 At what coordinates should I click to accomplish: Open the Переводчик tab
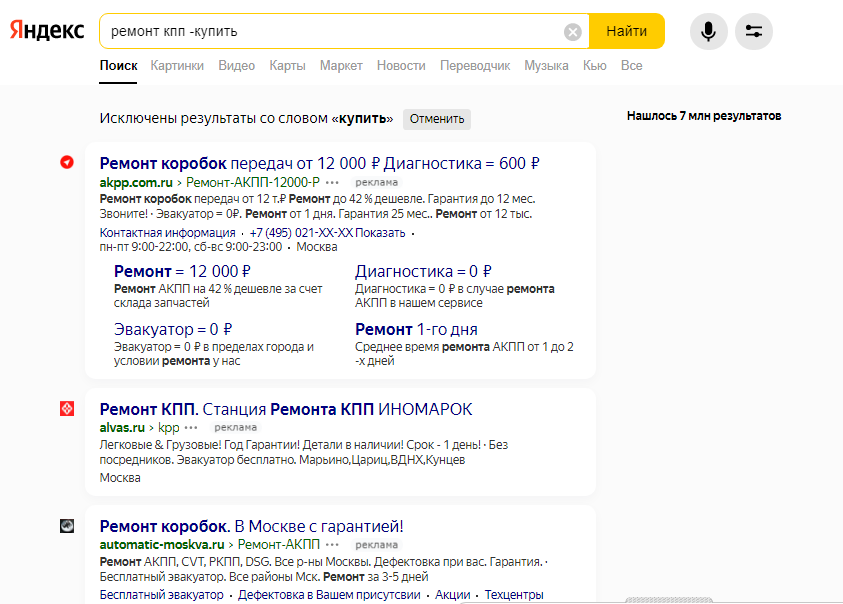click(x=475, y=66)
